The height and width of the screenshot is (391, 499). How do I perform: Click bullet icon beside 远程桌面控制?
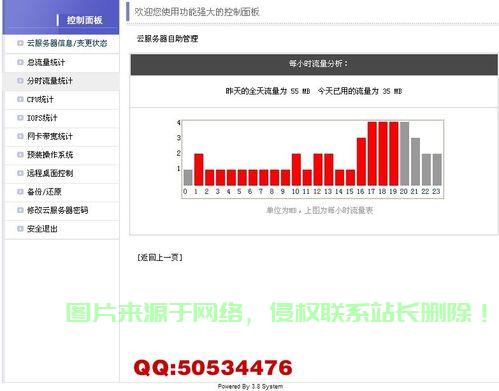(x=20, y=173)
